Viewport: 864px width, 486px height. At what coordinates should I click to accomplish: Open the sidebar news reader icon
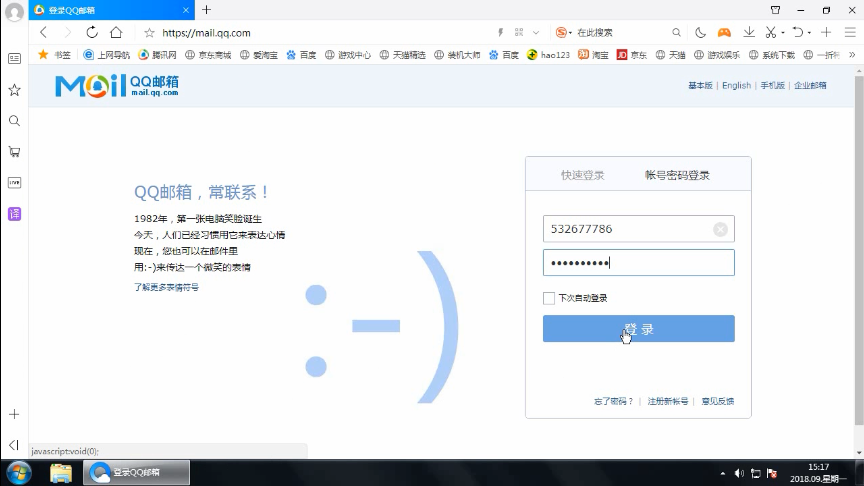[14, 58]
